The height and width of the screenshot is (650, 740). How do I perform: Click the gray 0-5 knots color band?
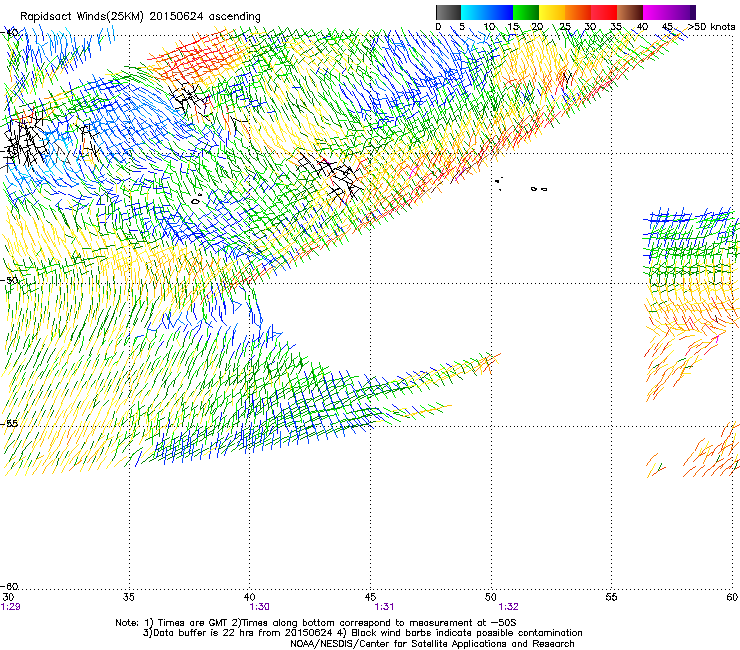click(x=448, y=12)
